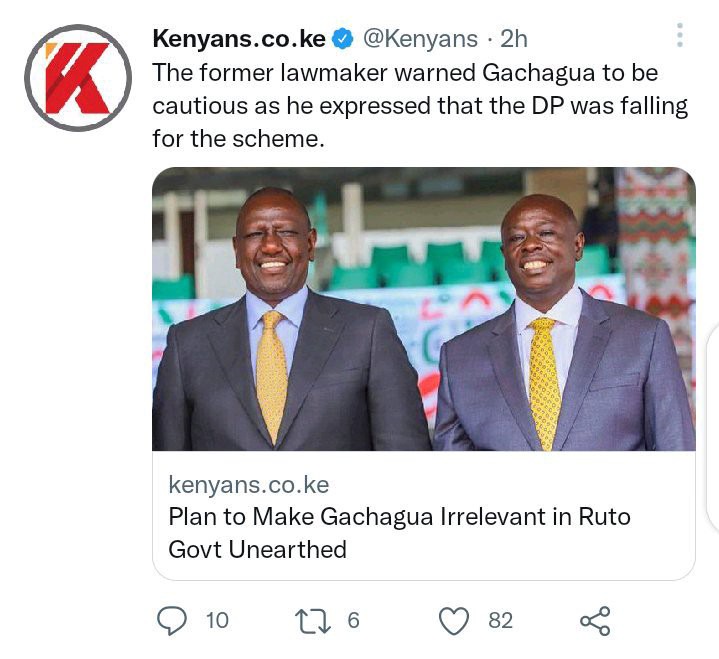This screenshot has height=659, width=719.
Task: Open the share icon
Action: click(x=595, y=621)
